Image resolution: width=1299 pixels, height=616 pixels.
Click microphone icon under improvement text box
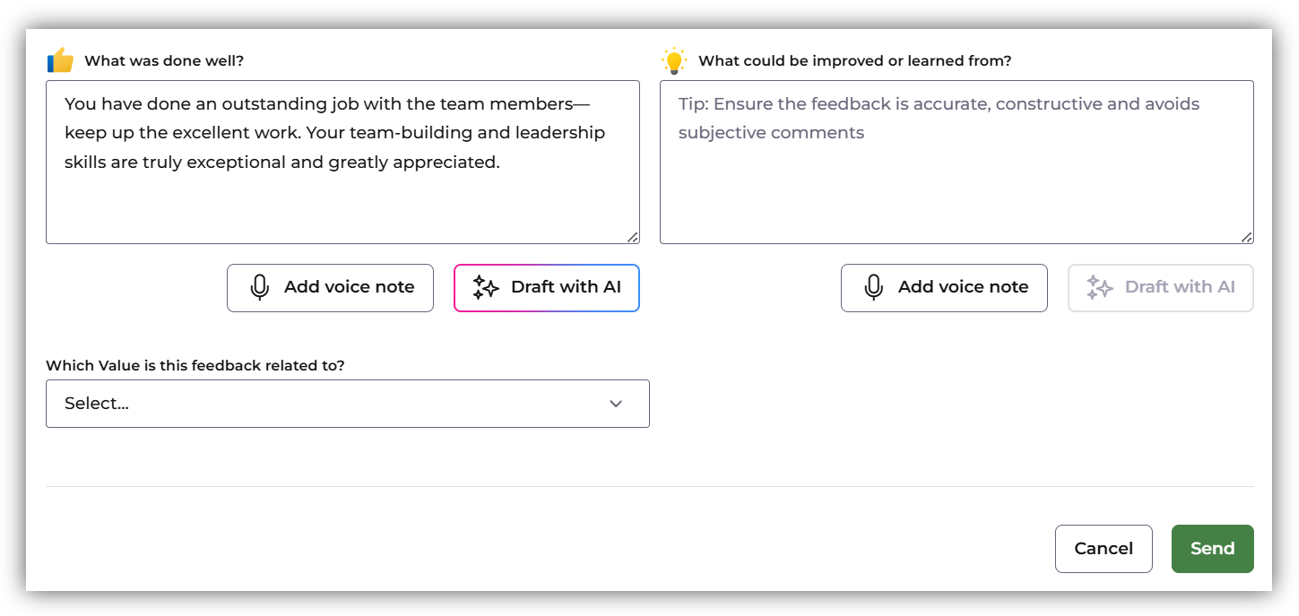[874, 288]
